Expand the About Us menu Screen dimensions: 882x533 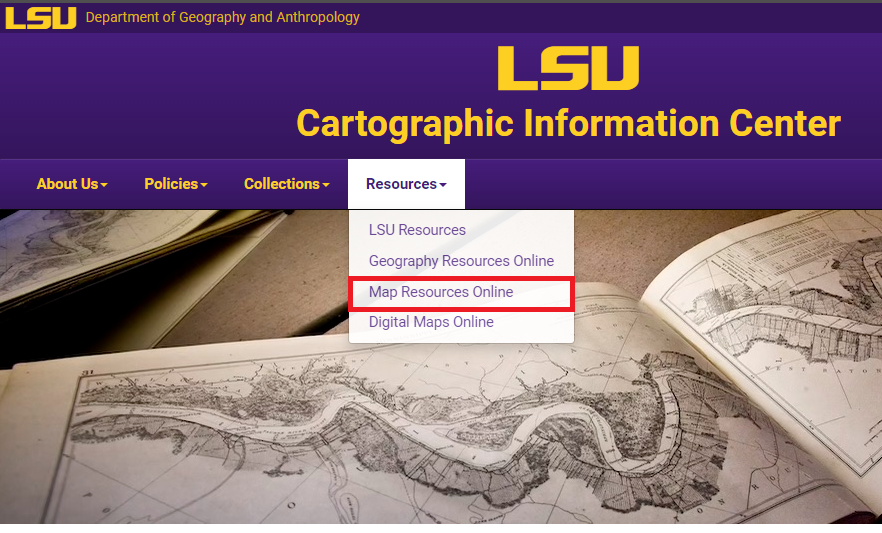(x=72, y=184)
